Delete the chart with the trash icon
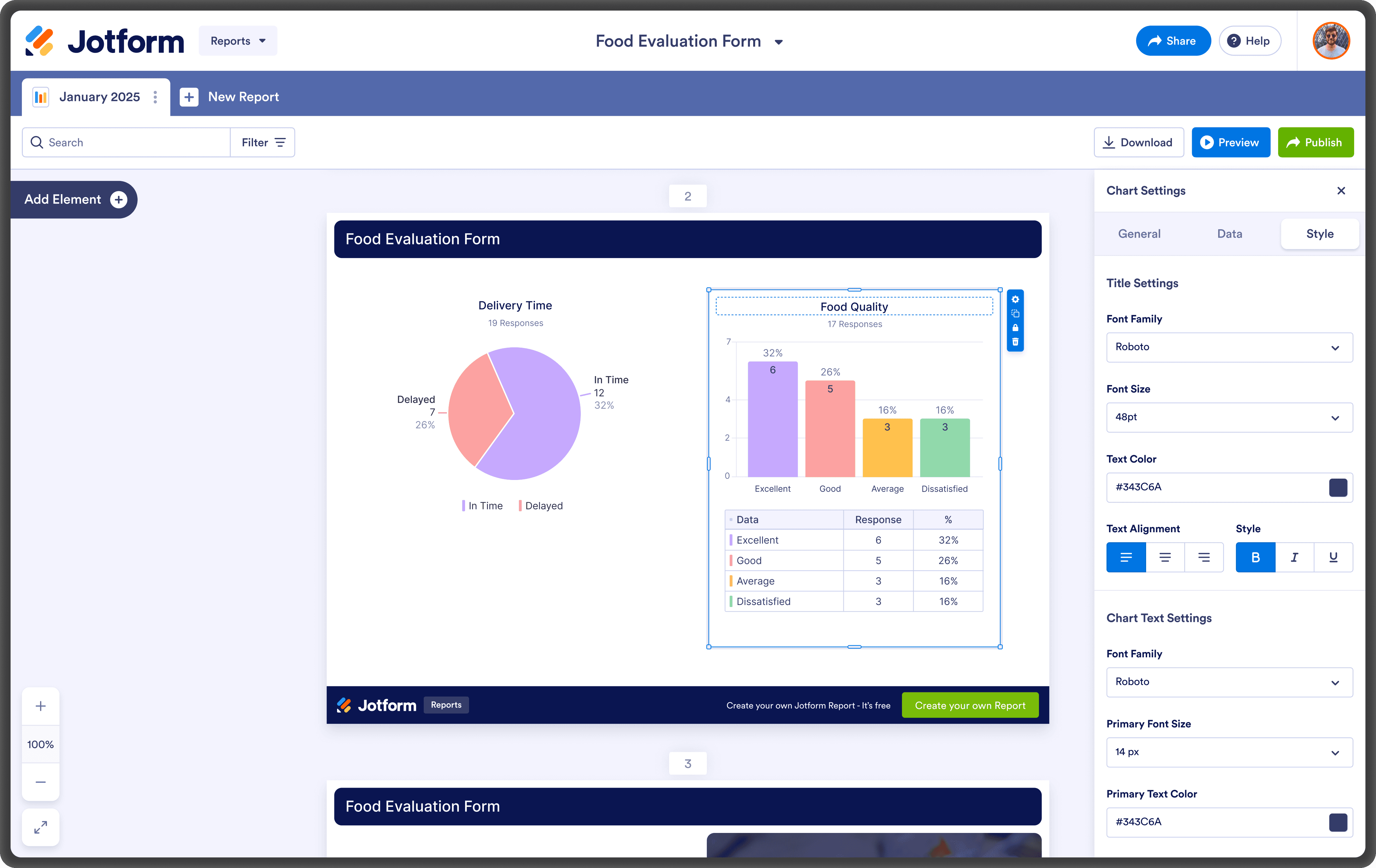This screenshot has width=1376, height=868. 1015,342
